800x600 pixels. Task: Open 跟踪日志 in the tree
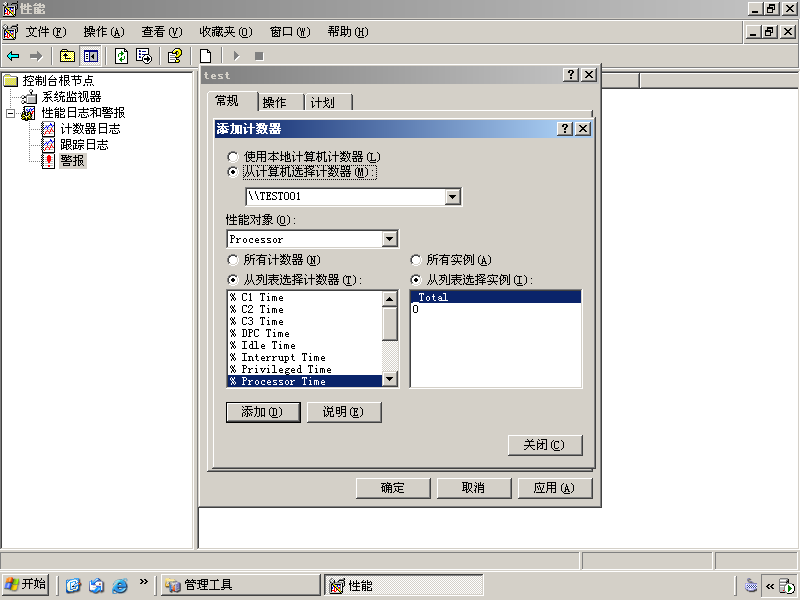click(x=84, y=145)
